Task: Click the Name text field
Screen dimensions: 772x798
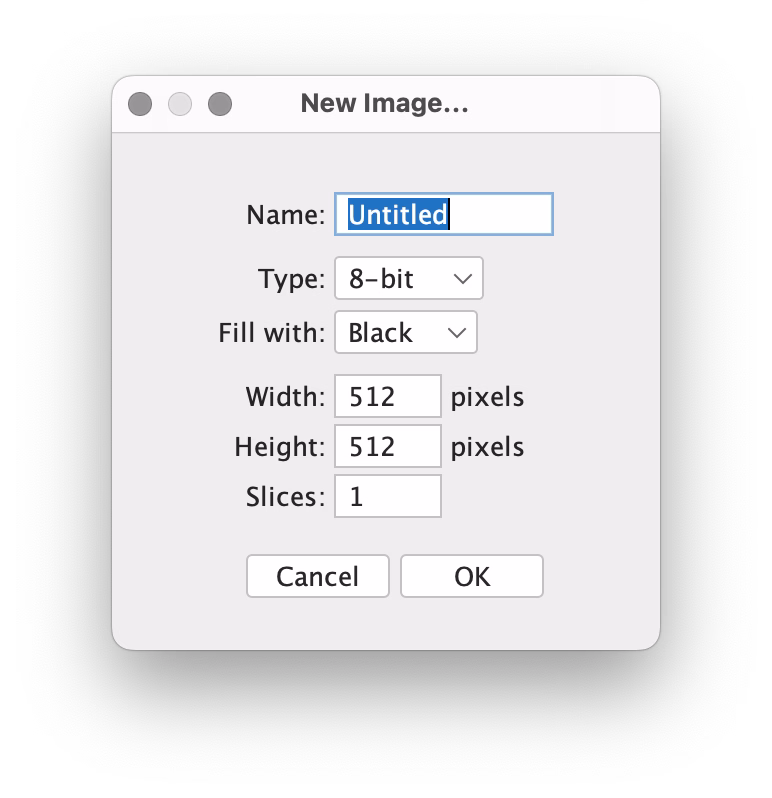Action: click(x=443, y=215)
